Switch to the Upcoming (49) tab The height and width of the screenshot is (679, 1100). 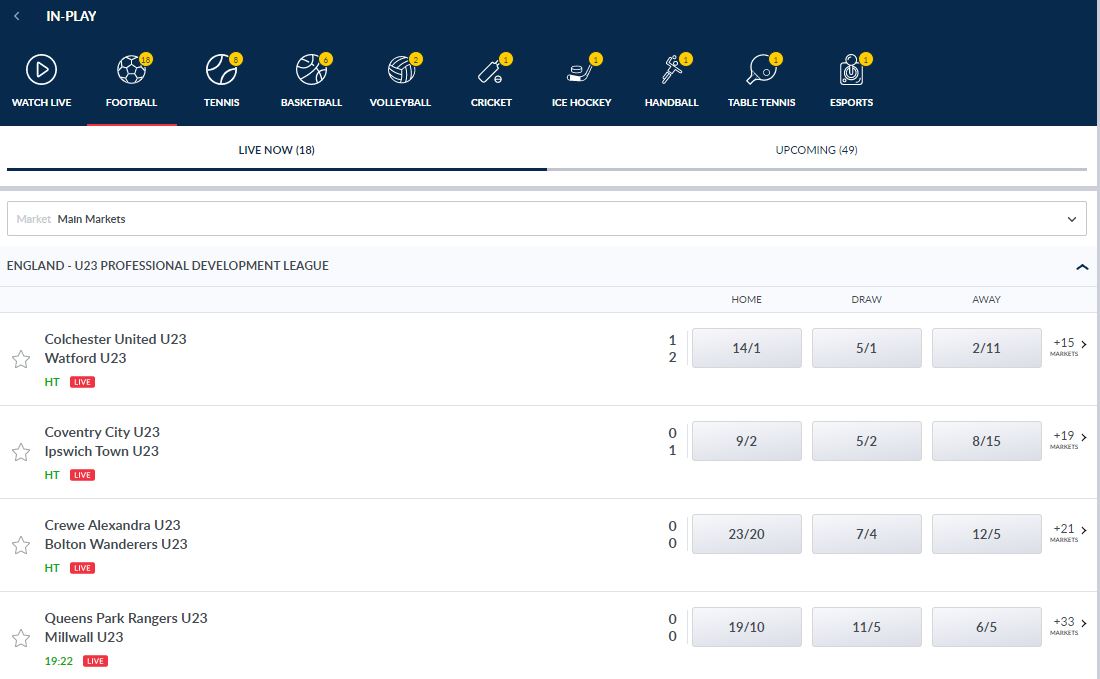point(817,150)
